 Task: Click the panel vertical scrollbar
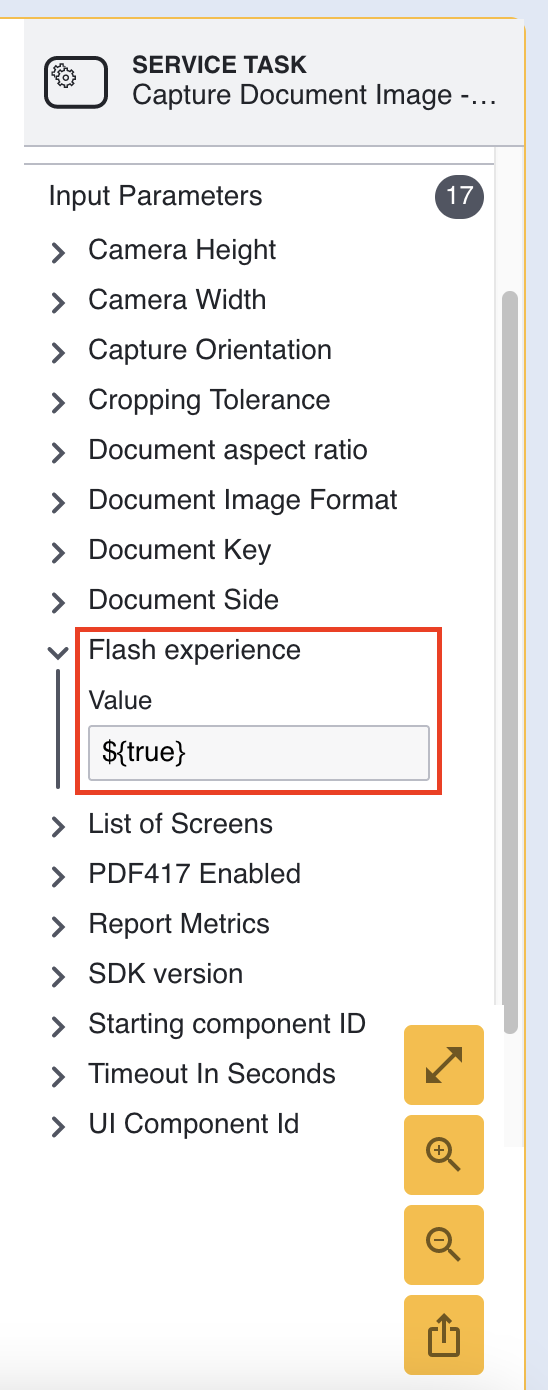pos(510,662)
